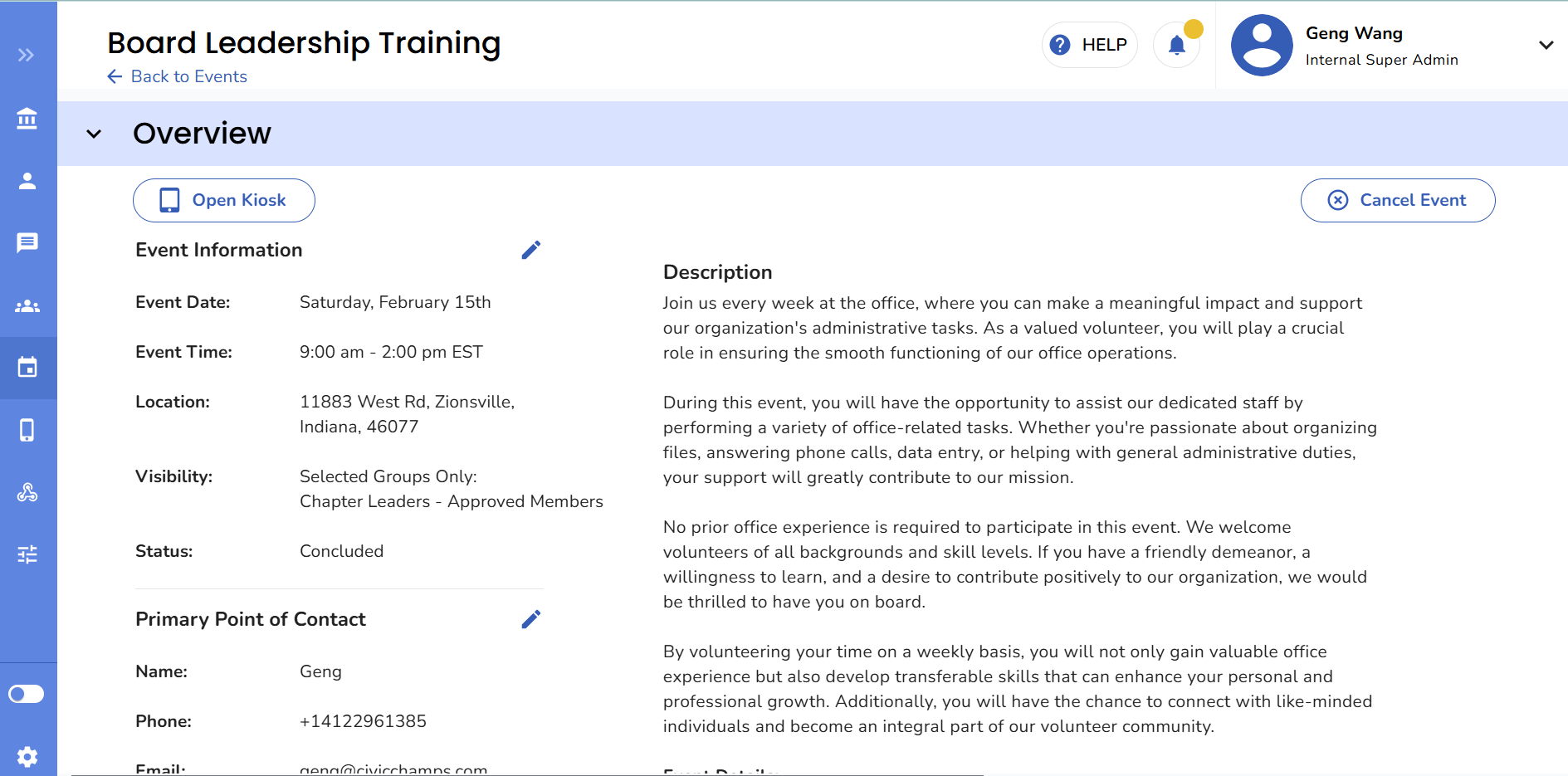Click the Cancel Event button
Image resolution: width=1568 pixels, height=776 pixels.
[x=1398, y=200]
